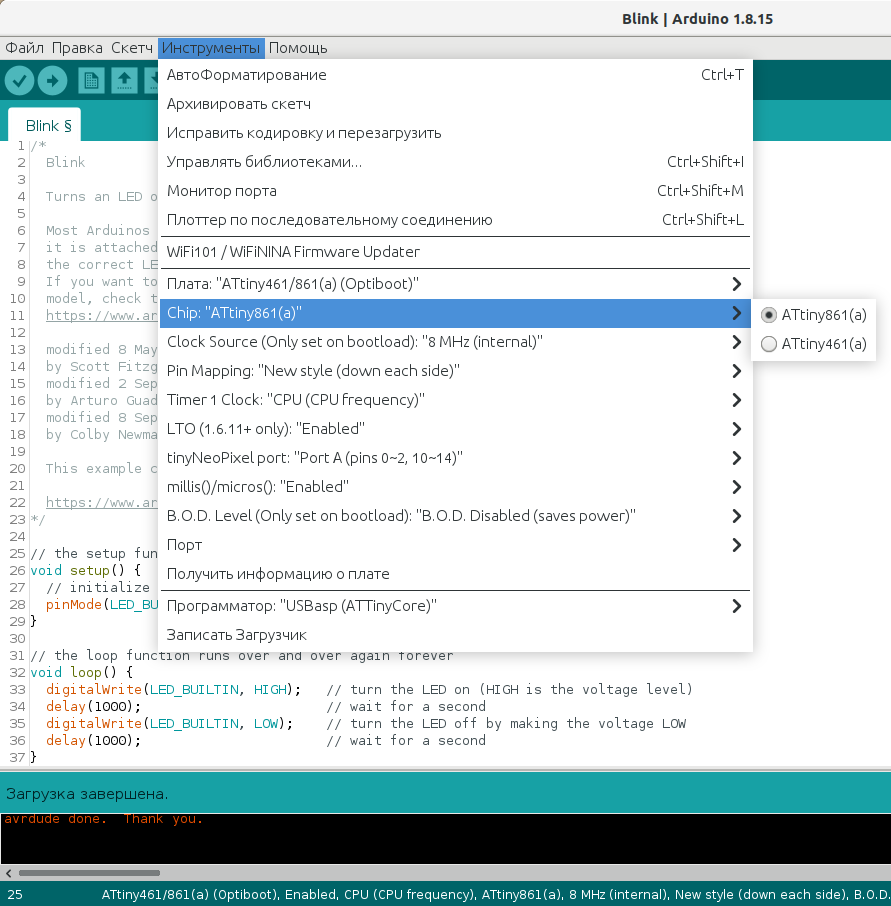Expand the B.O.D. Level submenu arrow
The height and width of the screenshot is (906, 891).
736,516
